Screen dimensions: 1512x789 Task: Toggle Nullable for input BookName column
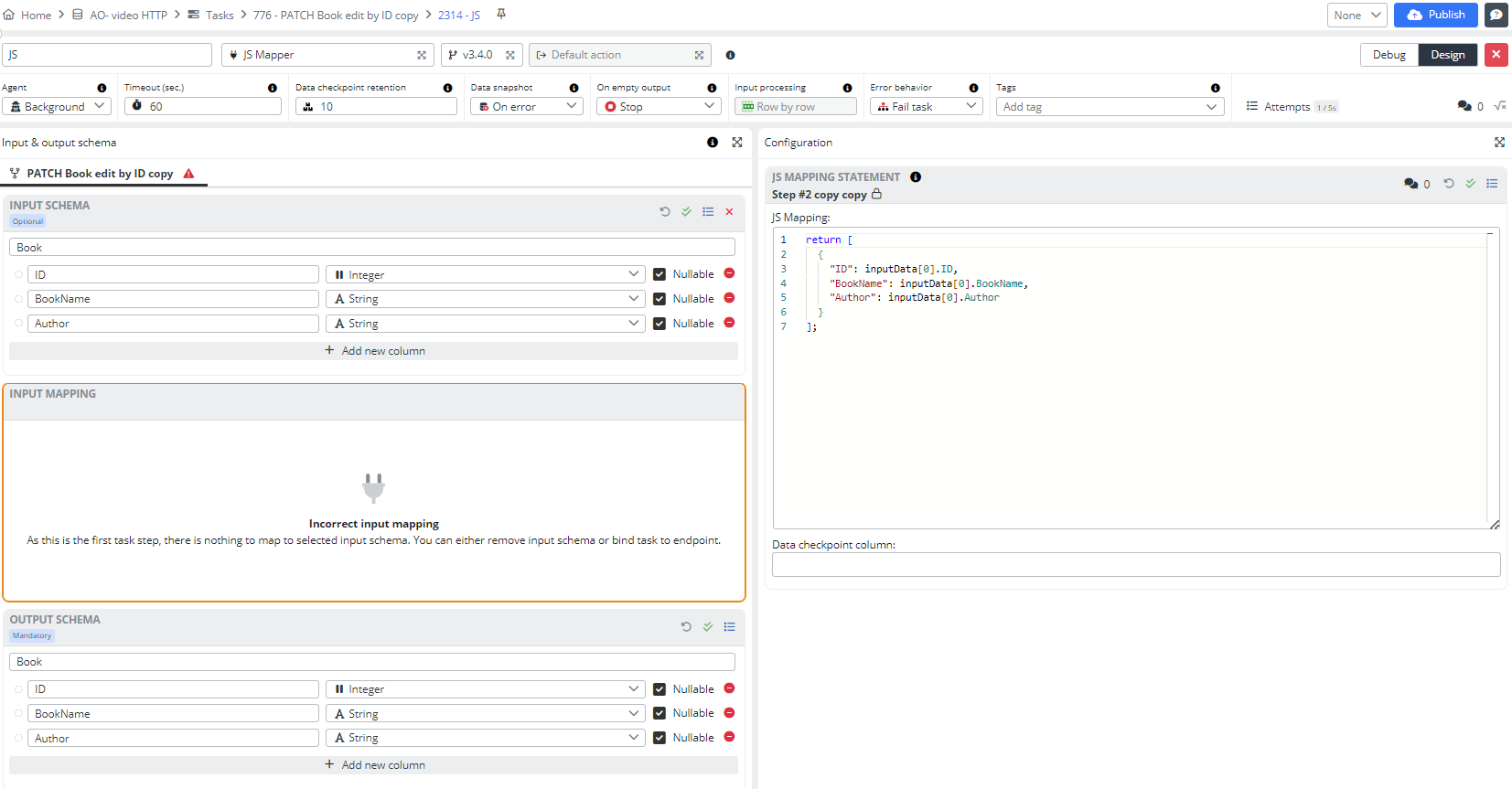click(659, 299)
